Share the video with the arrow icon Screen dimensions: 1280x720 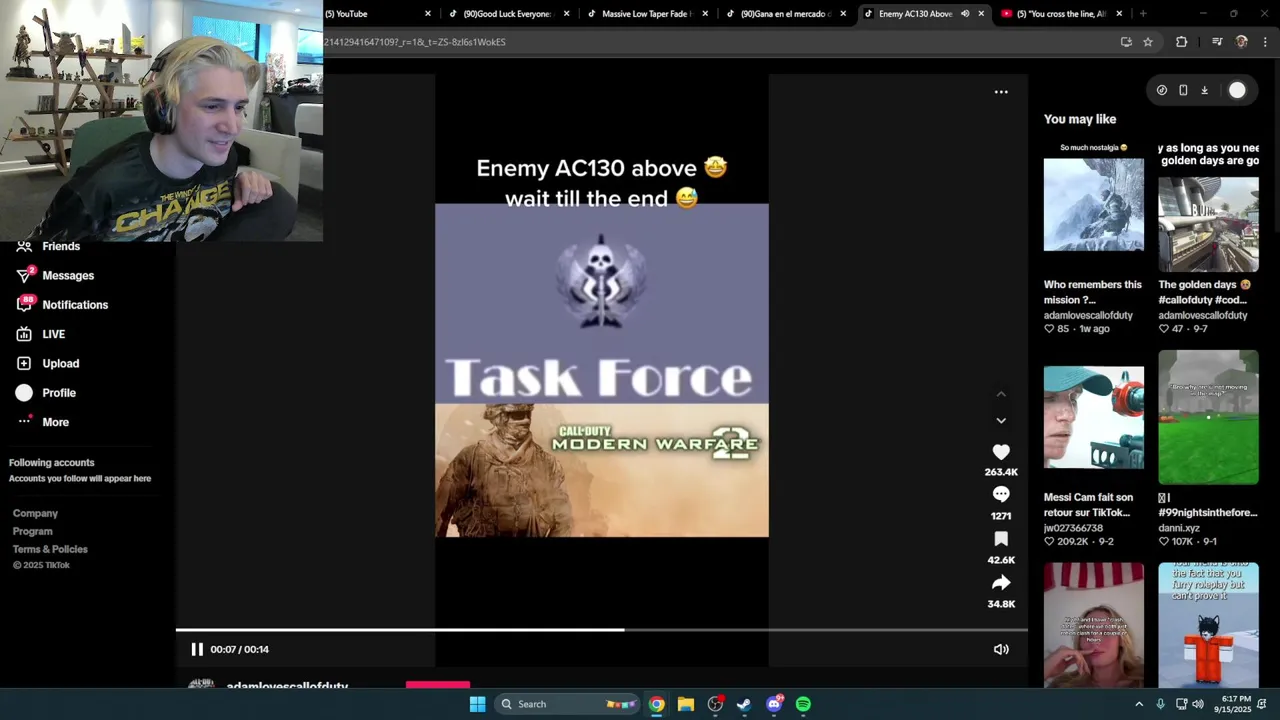pos(1001,583)
